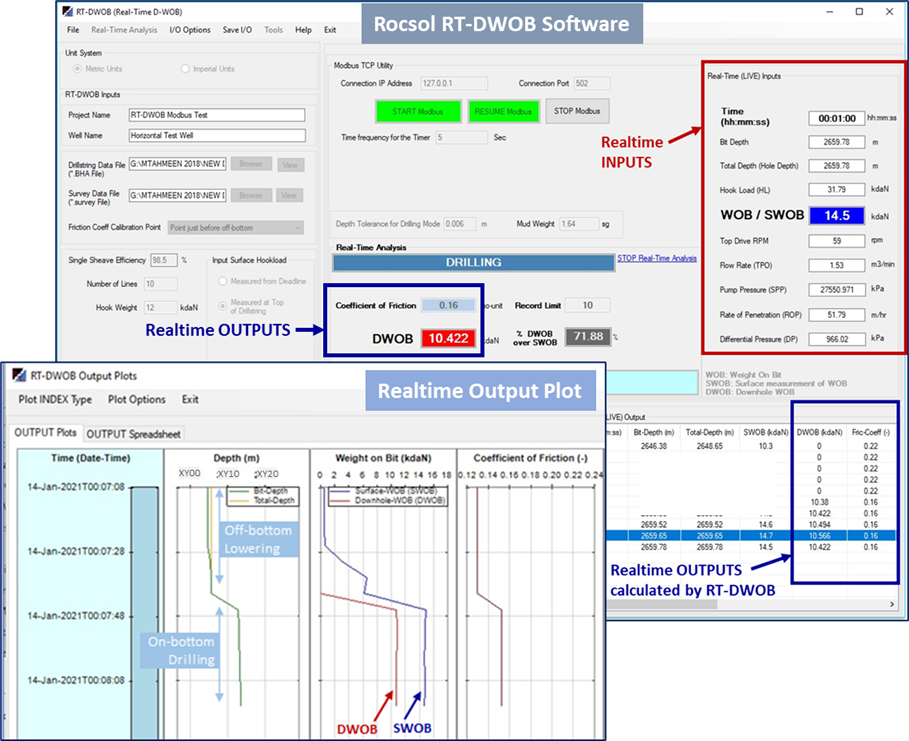Click the Record Limit field

click(587, 305)
